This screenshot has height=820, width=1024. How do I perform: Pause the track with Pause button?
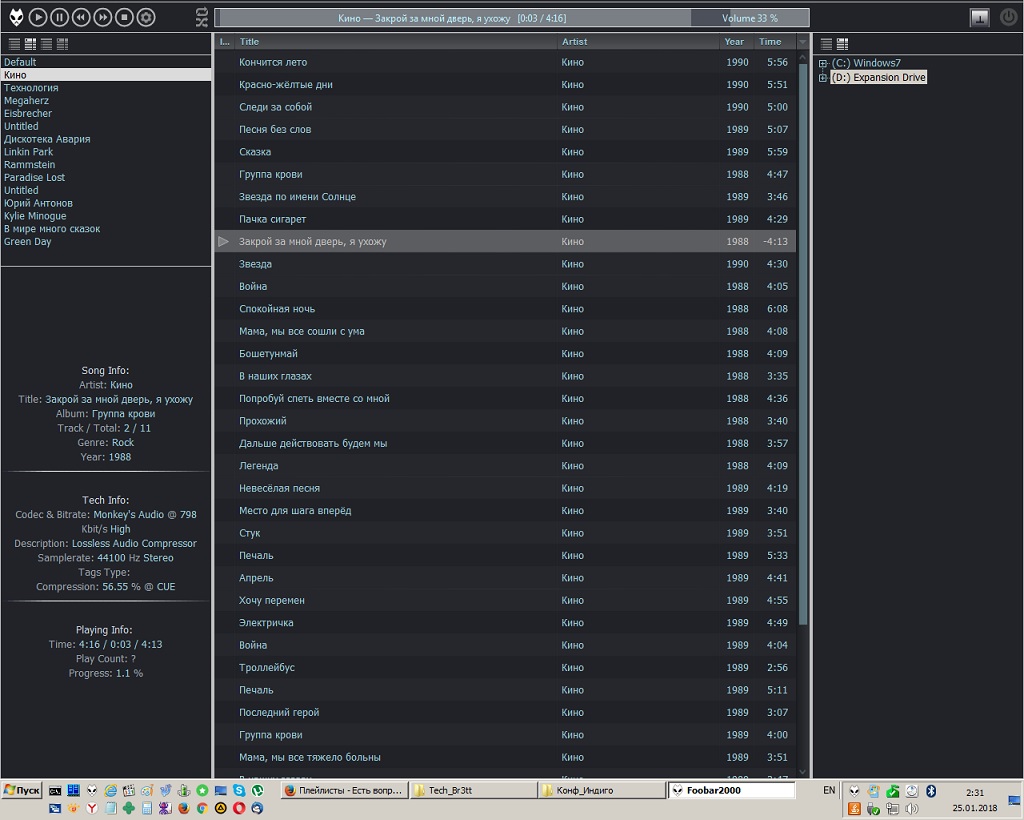click(59, 17)
